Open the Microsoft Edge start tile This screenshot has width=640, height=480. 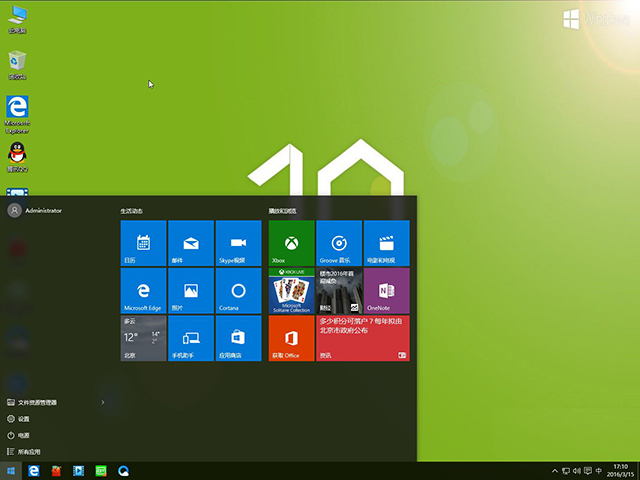[143, 291]
